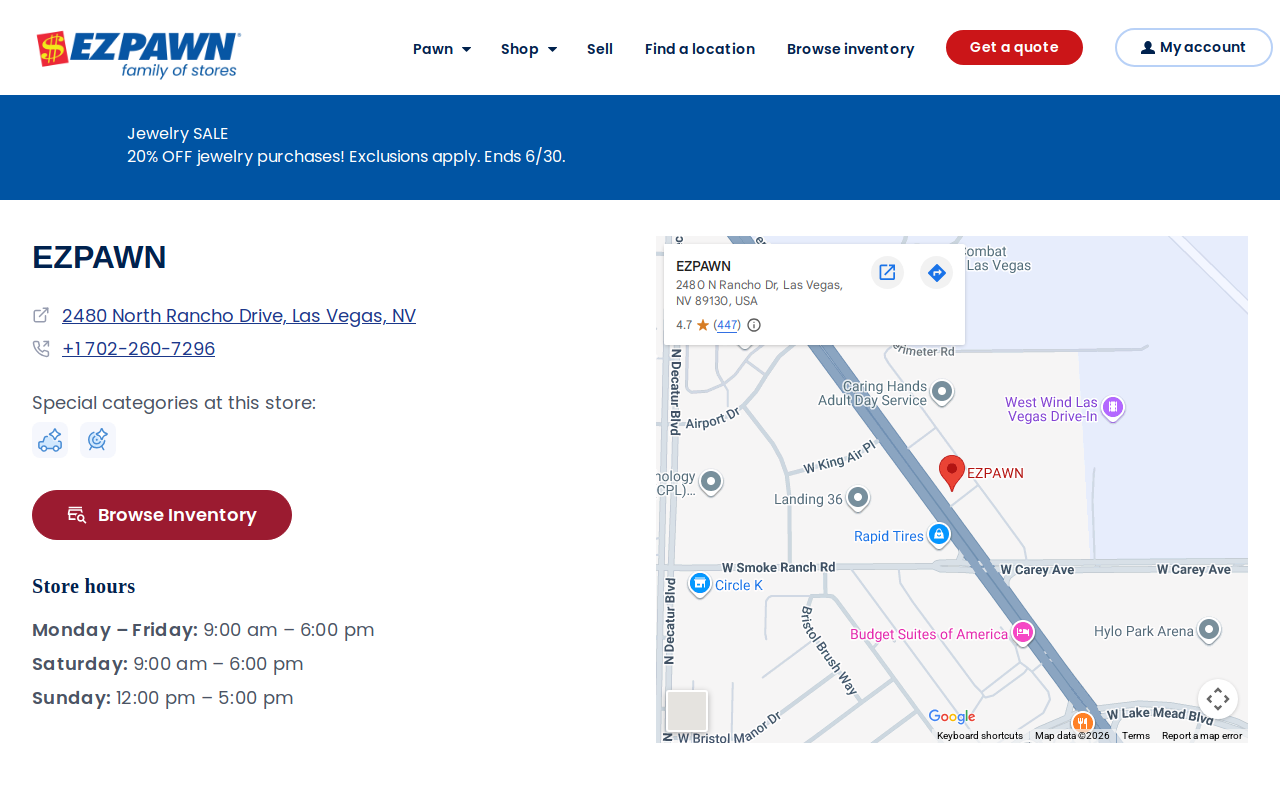Open the map Terms link

point(1136,736)
